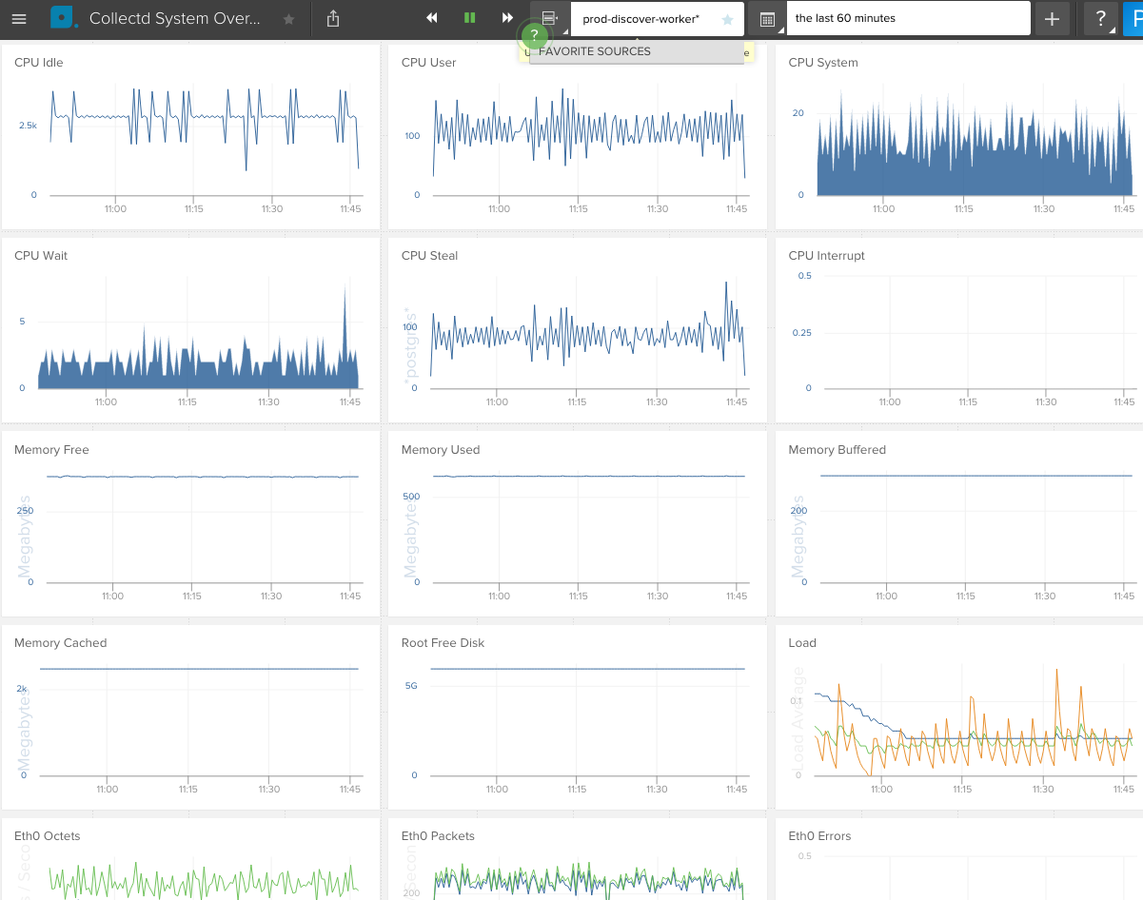Favorite the dashboard with the star icon
This screenshot has width=1143, height=900.
coord(289,19)
